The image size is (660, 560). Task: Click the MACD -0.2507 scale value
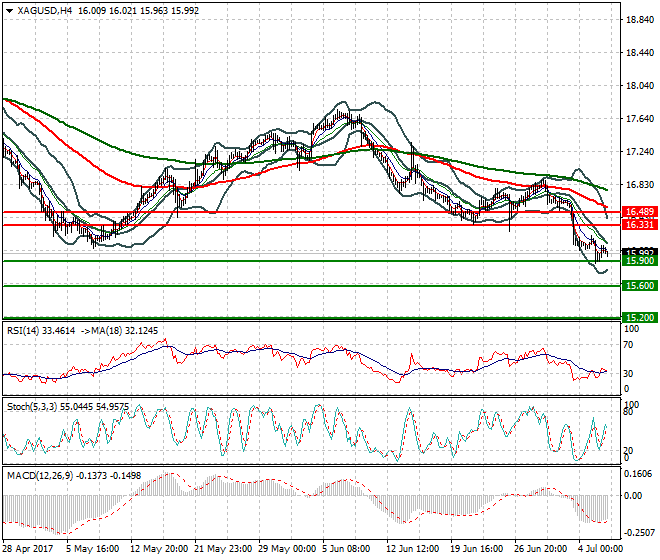pos(639,533)
